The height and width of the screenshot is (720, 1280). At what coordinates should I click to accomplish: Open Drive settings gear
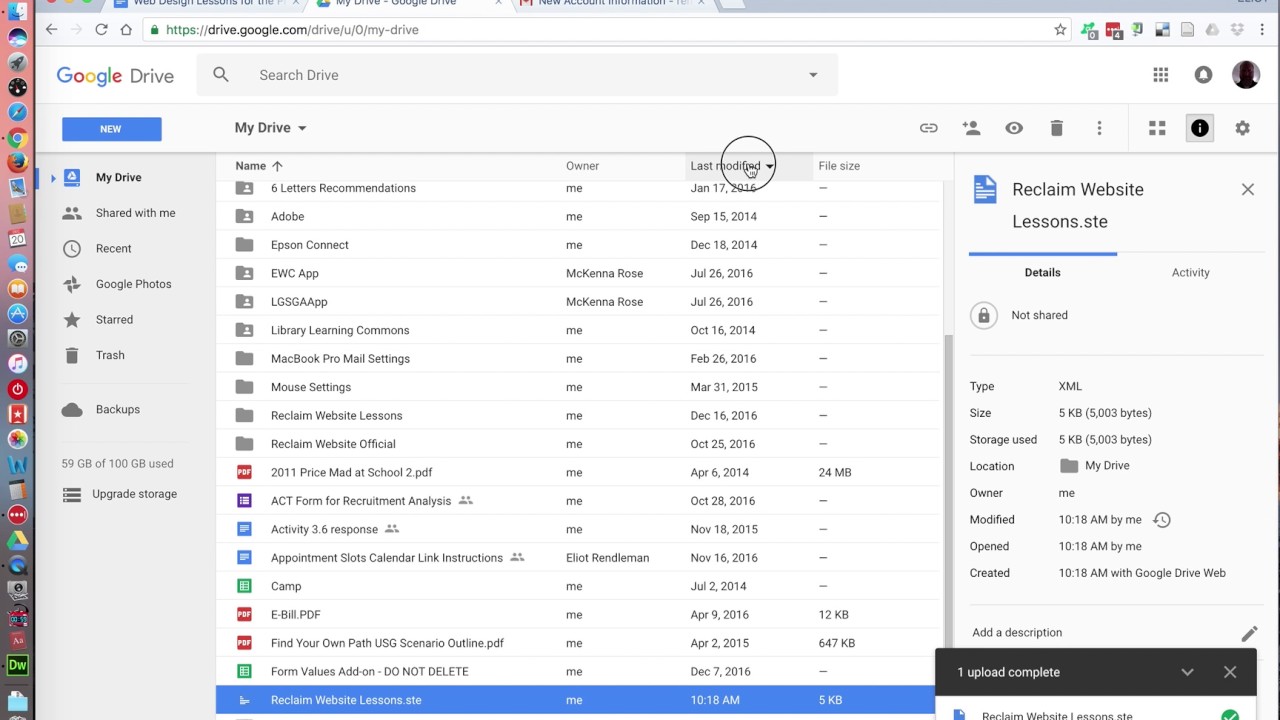(1243, 128)
